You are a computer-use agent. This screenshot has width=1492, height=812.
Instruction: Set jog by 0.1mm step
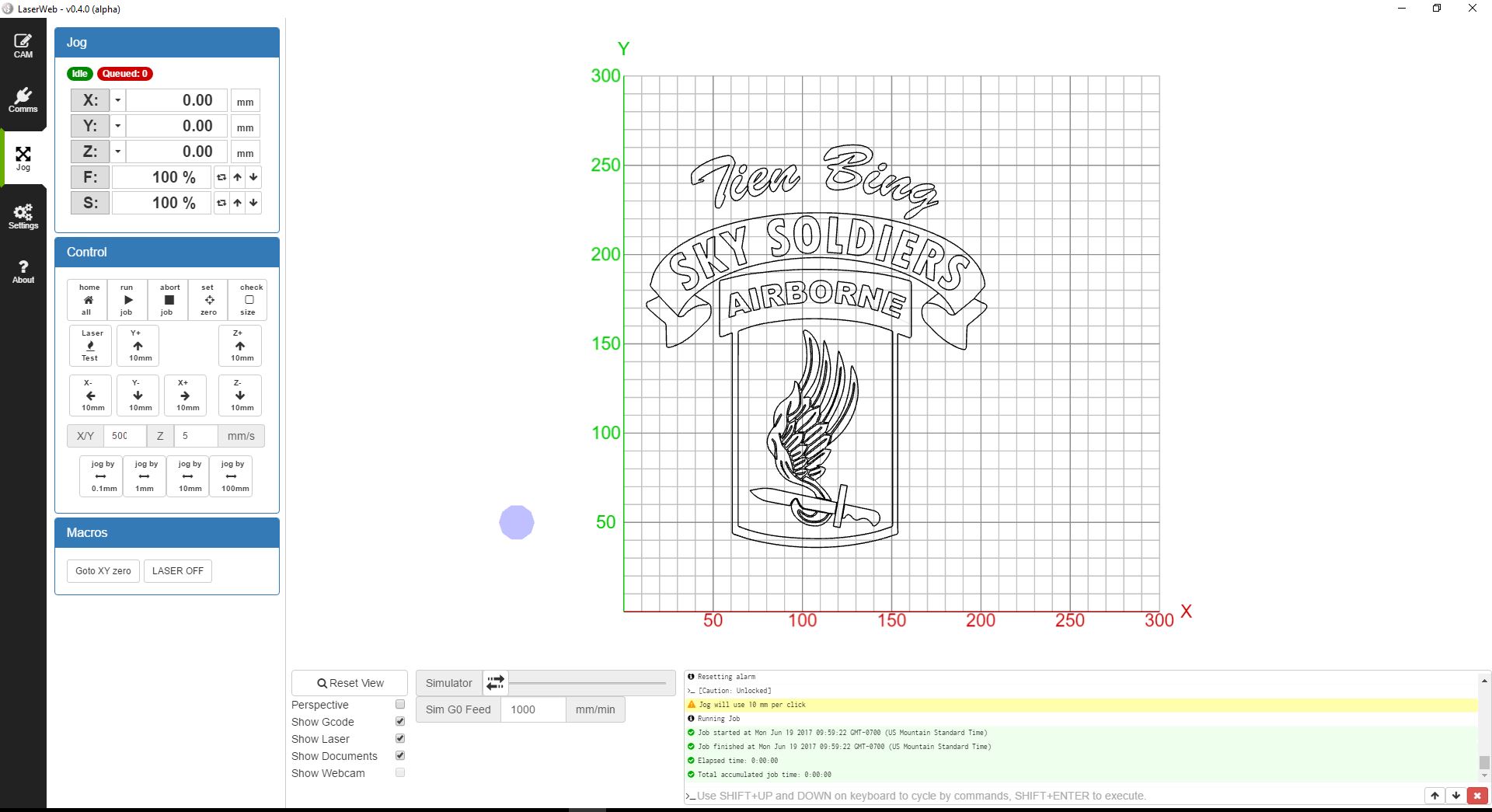101,476
